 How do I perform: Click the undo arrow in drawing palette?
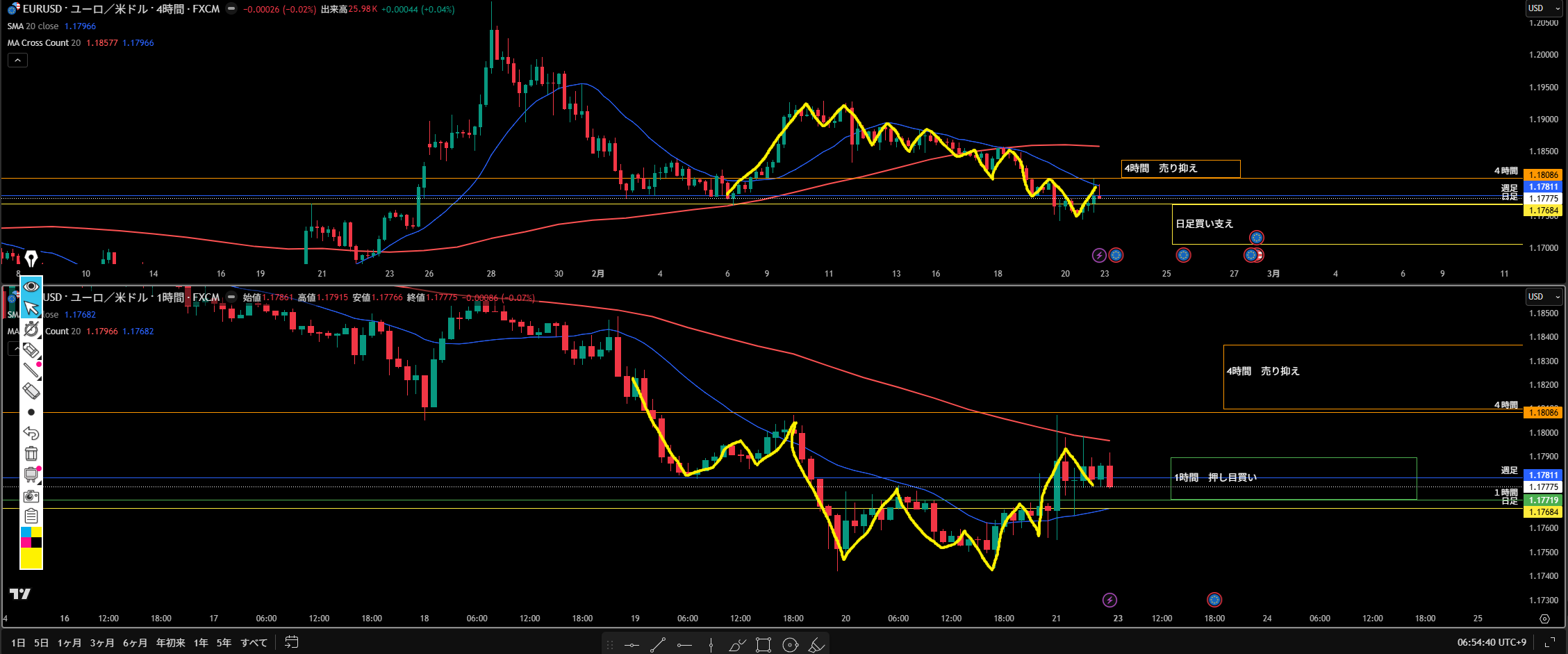31,433
